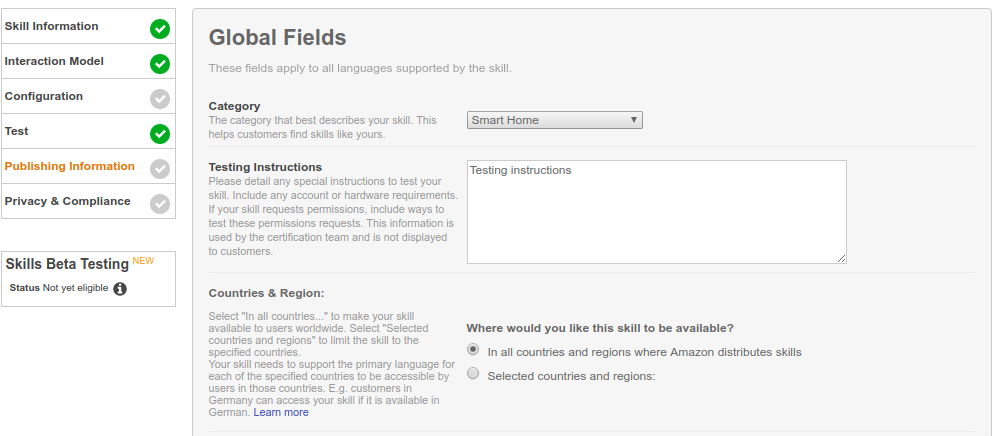The width and height of the screenshot is (992, 436).
Task: Grab the text area resize handle
Action: 841,258
